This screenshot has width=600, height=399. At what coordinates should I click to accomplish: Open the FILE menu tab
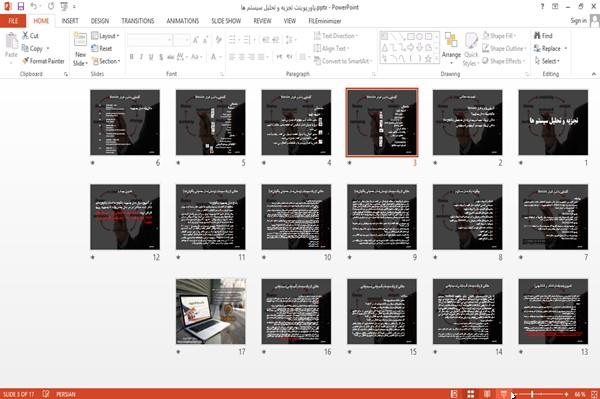click(13, 21)
